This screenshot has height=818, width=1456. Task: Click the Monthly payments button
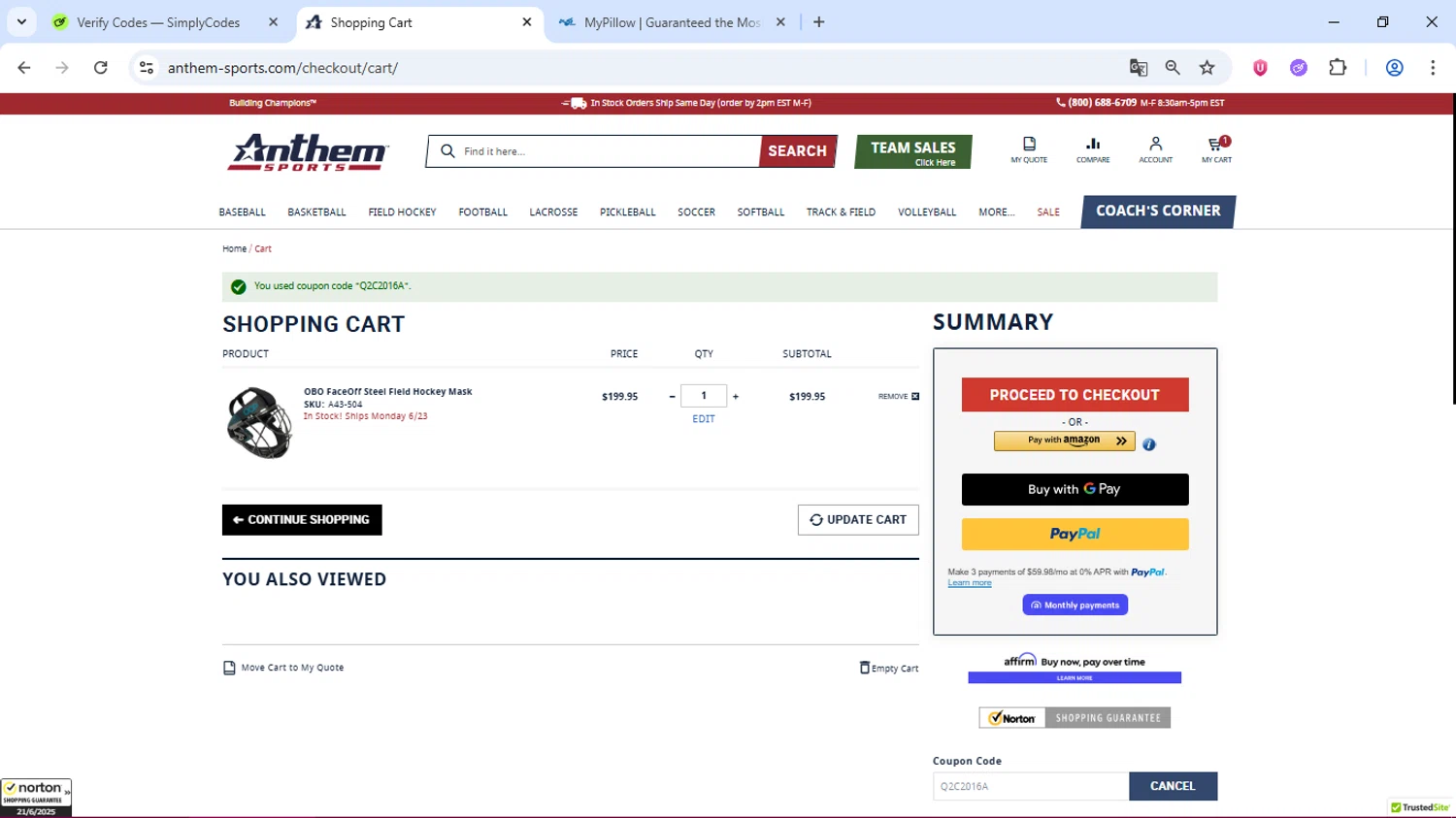(x=1075, y=605)
